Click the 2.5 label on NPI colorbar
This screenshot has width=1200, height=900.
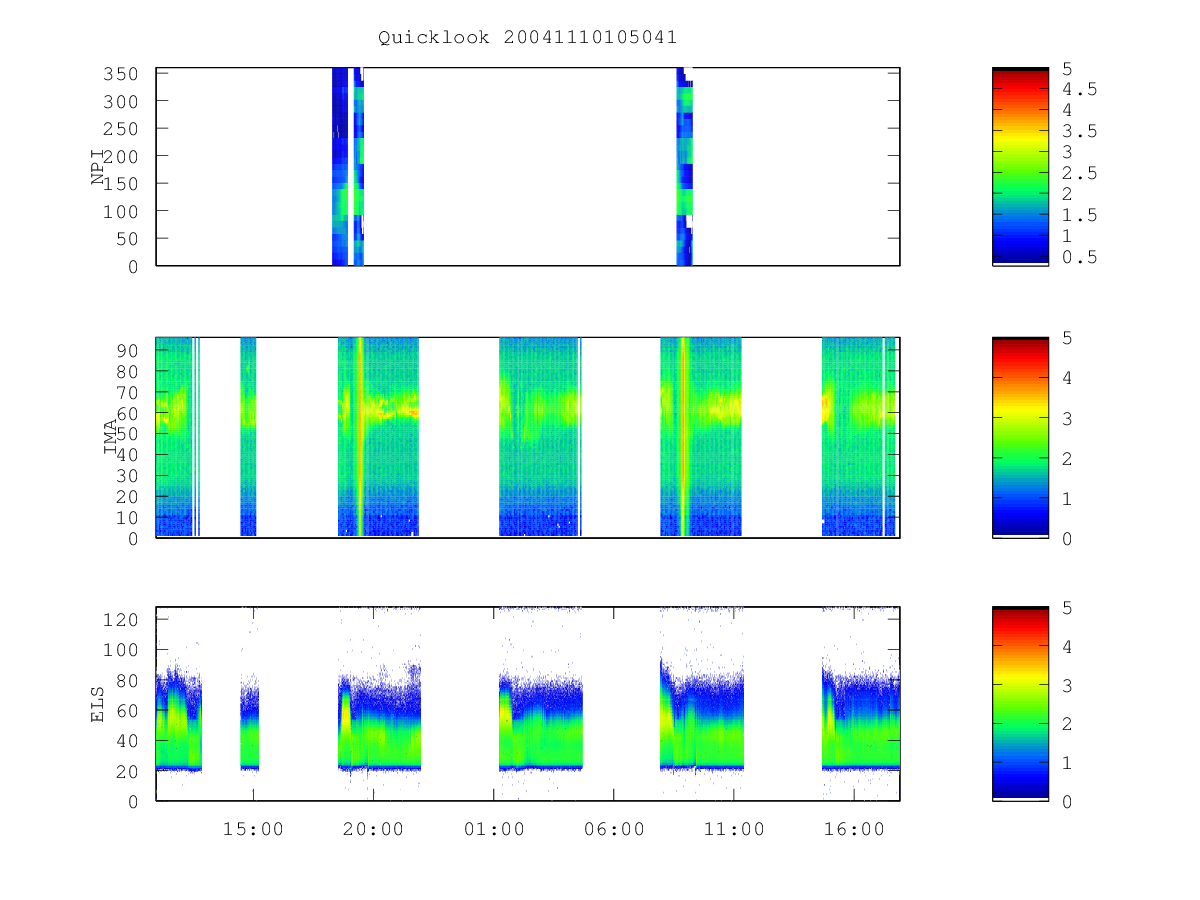[1079, 174]
